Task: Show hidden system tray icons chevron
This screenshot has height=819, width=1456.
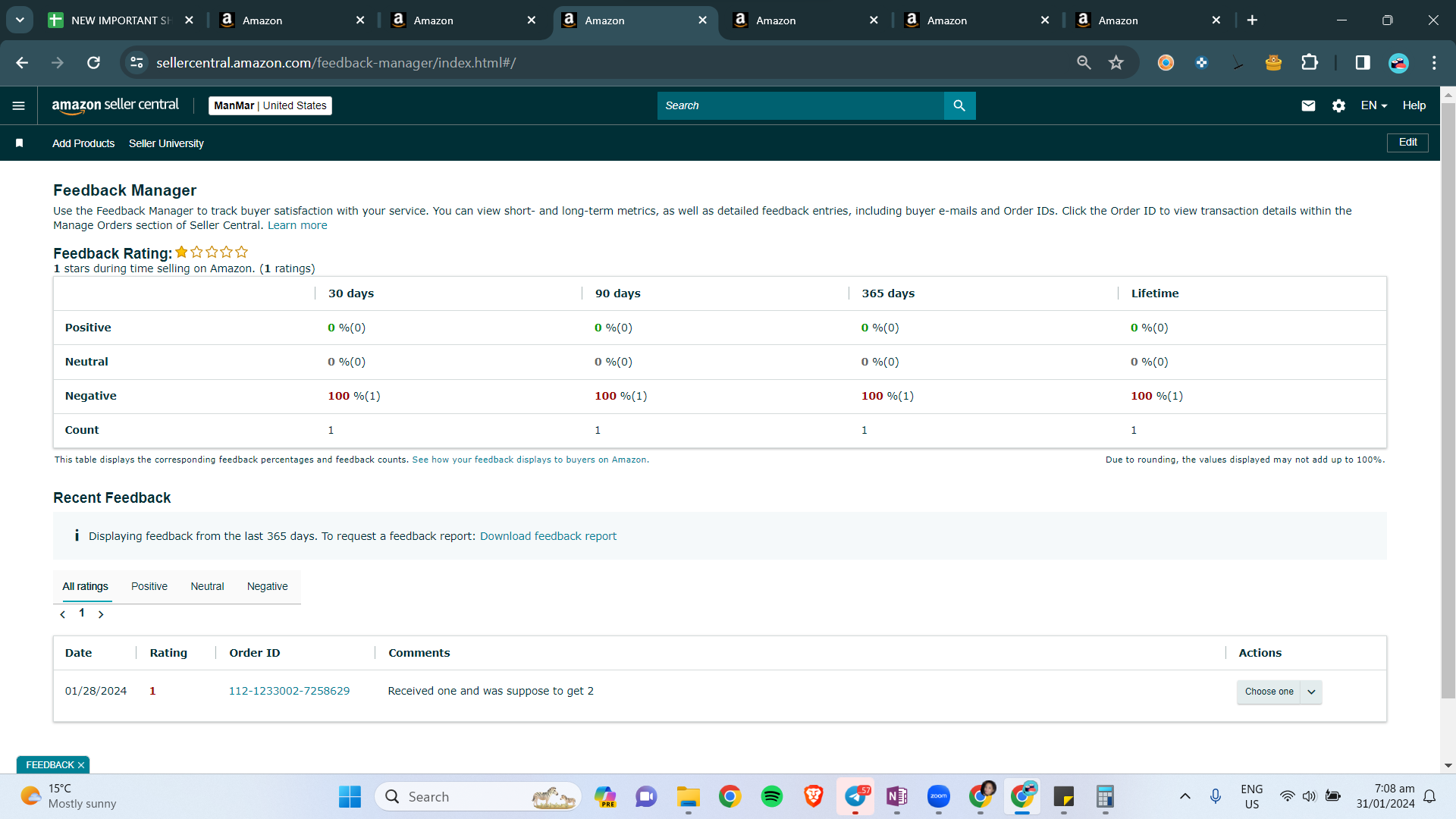Action: tap(1185, 797)
